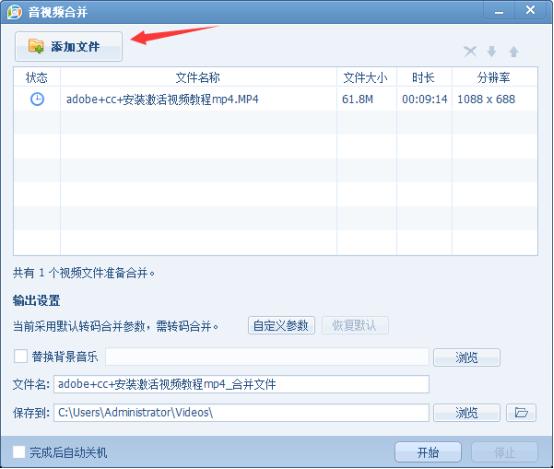This screenshot has width=554, height=469.
Task: Close the 音视频合并 window
Action: (530, 10)
